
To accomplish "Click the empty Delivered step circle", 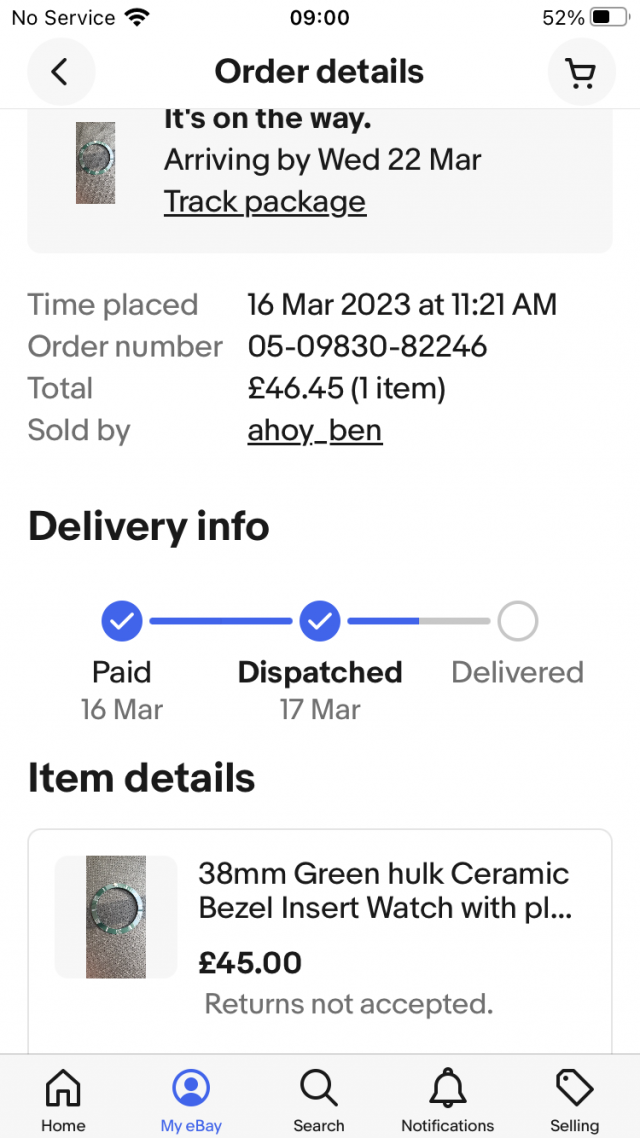I will pyautogui.click(x=517, y=621).
